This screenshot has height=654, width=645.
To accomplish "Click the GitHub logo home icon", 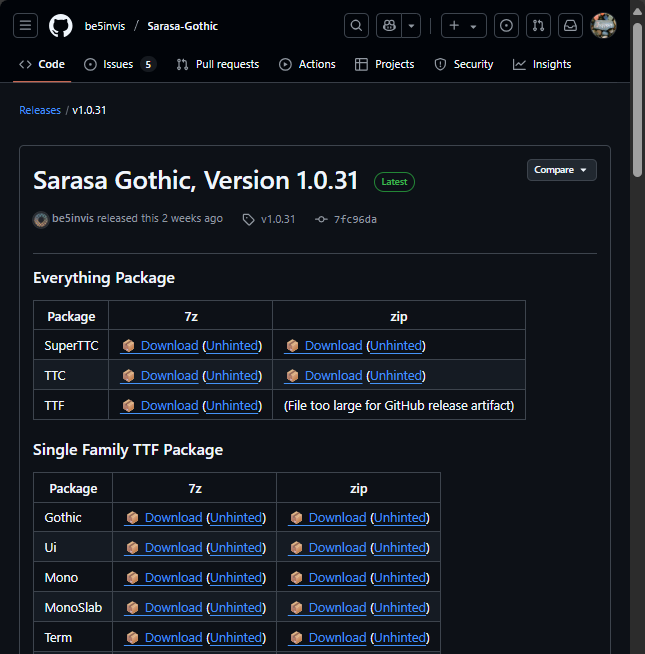I will pyautogui.click(x=61, y=26).
